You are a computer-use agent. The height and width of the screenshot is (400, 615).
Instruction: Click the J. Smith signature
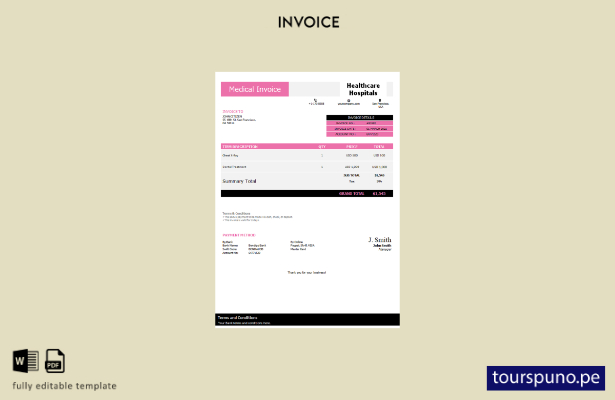(x=380, y=240)
